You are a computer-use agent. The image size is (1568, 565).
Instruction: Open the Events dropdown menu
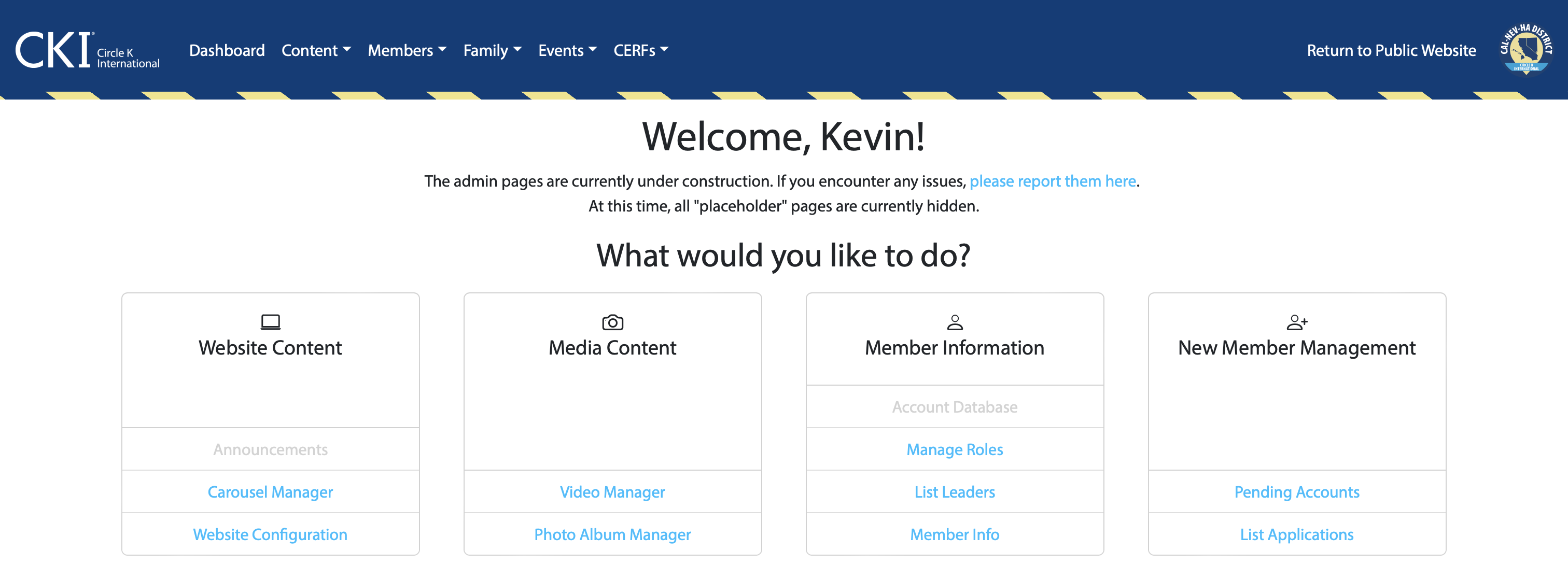click(567, 50)
